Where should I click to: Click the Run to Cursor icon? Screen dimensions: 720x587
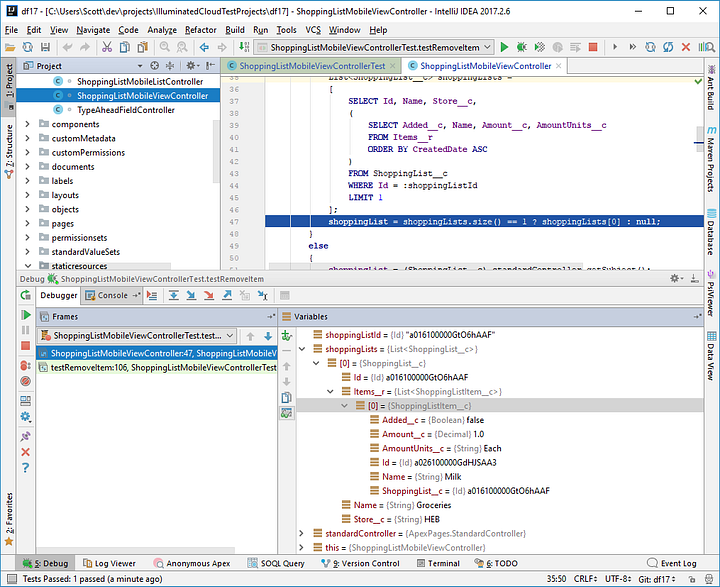click(263, 295)
